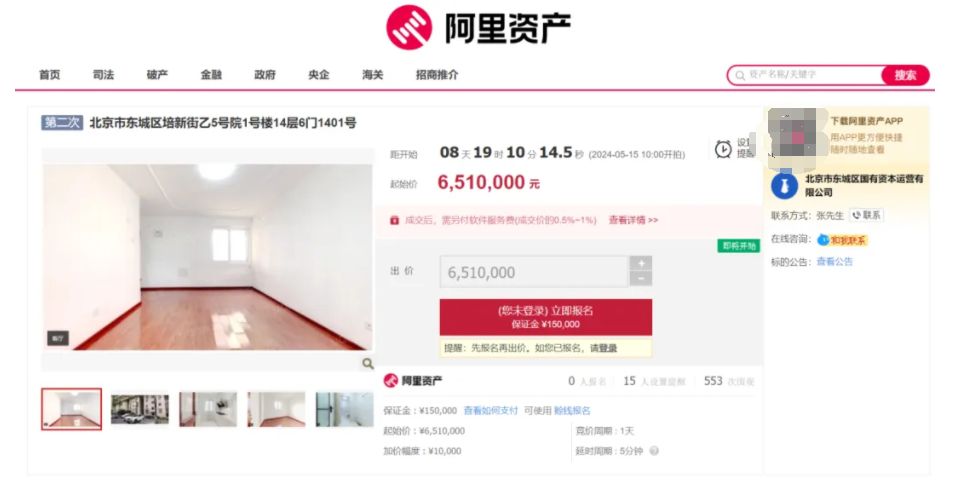The width and height of the screenshot is (953, 484).
Task: Click the 阿里资产 logo at top
Action: (478, 27)
